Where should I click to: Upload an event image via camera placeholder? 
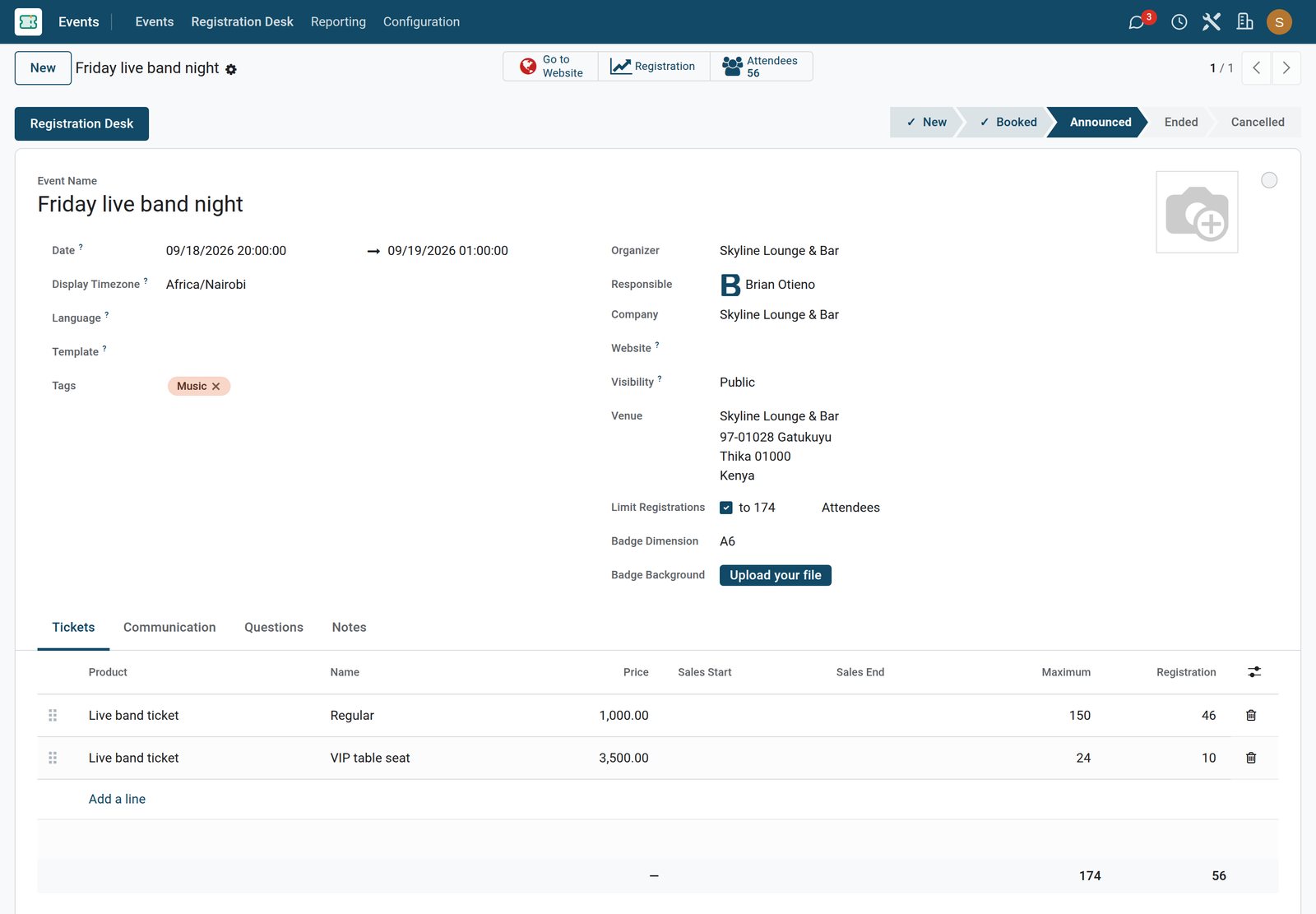1197,212
